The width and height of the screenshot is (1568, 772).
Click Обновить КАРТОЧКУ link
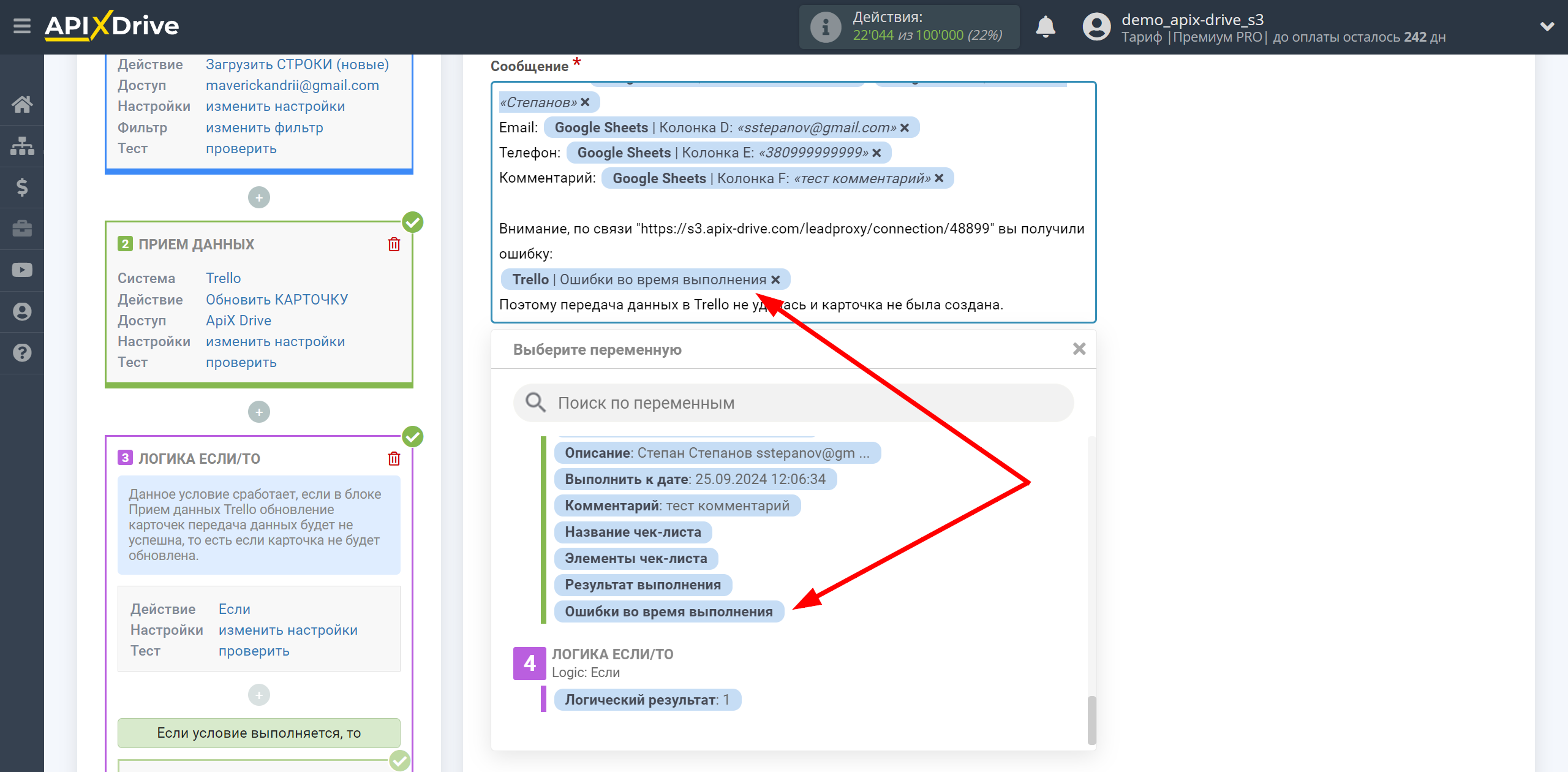[x=276, y=300]
